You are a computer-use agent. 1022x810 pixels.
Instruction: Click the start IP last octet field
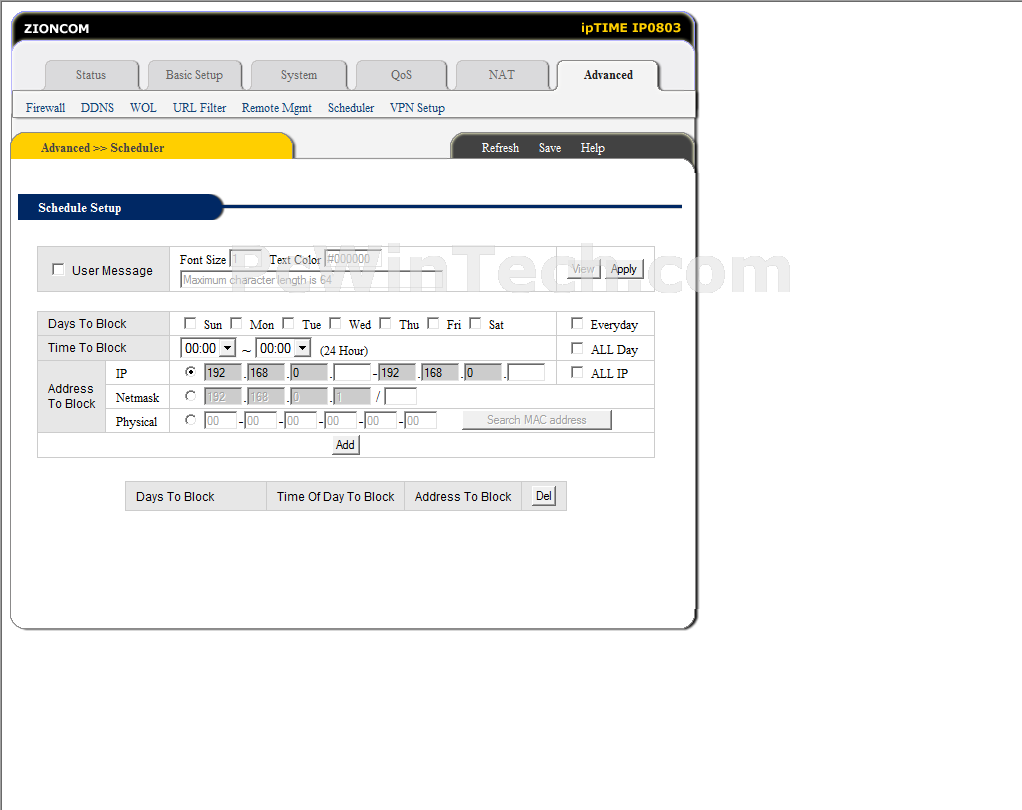352,373
